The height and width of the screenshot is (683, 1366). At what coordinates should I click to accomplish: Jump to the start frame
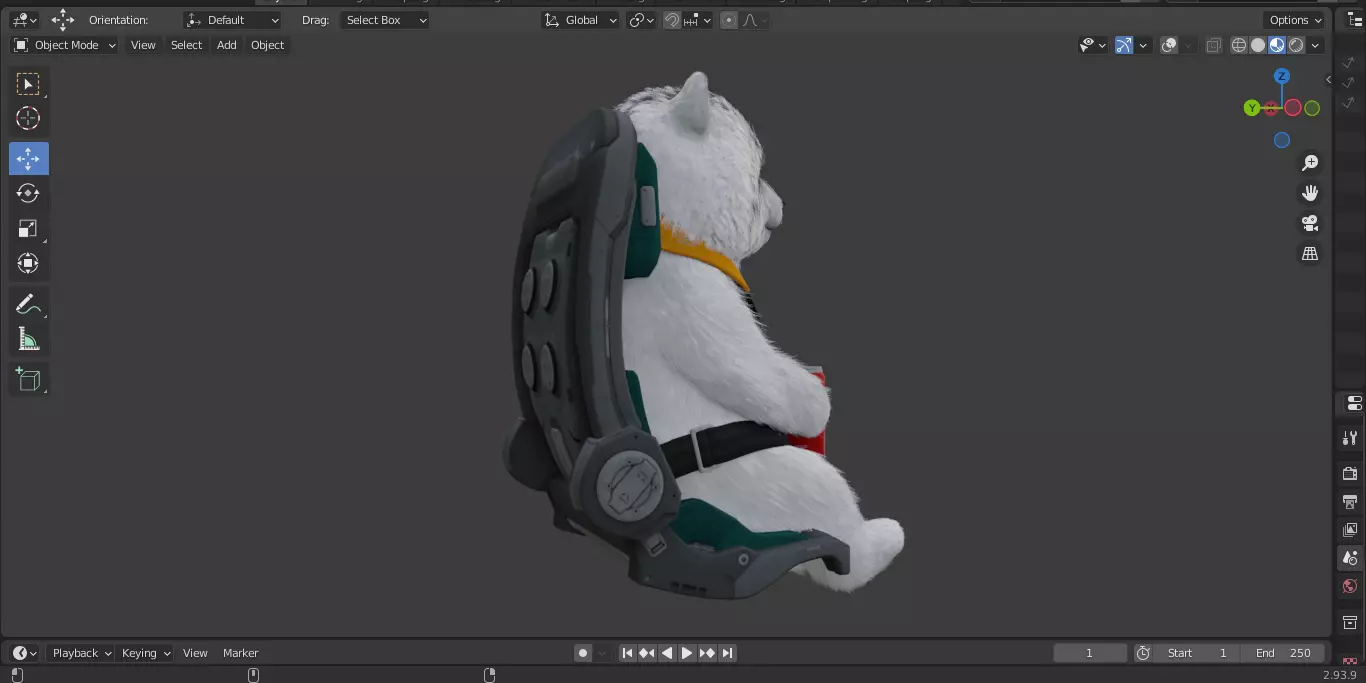point(627,653)
